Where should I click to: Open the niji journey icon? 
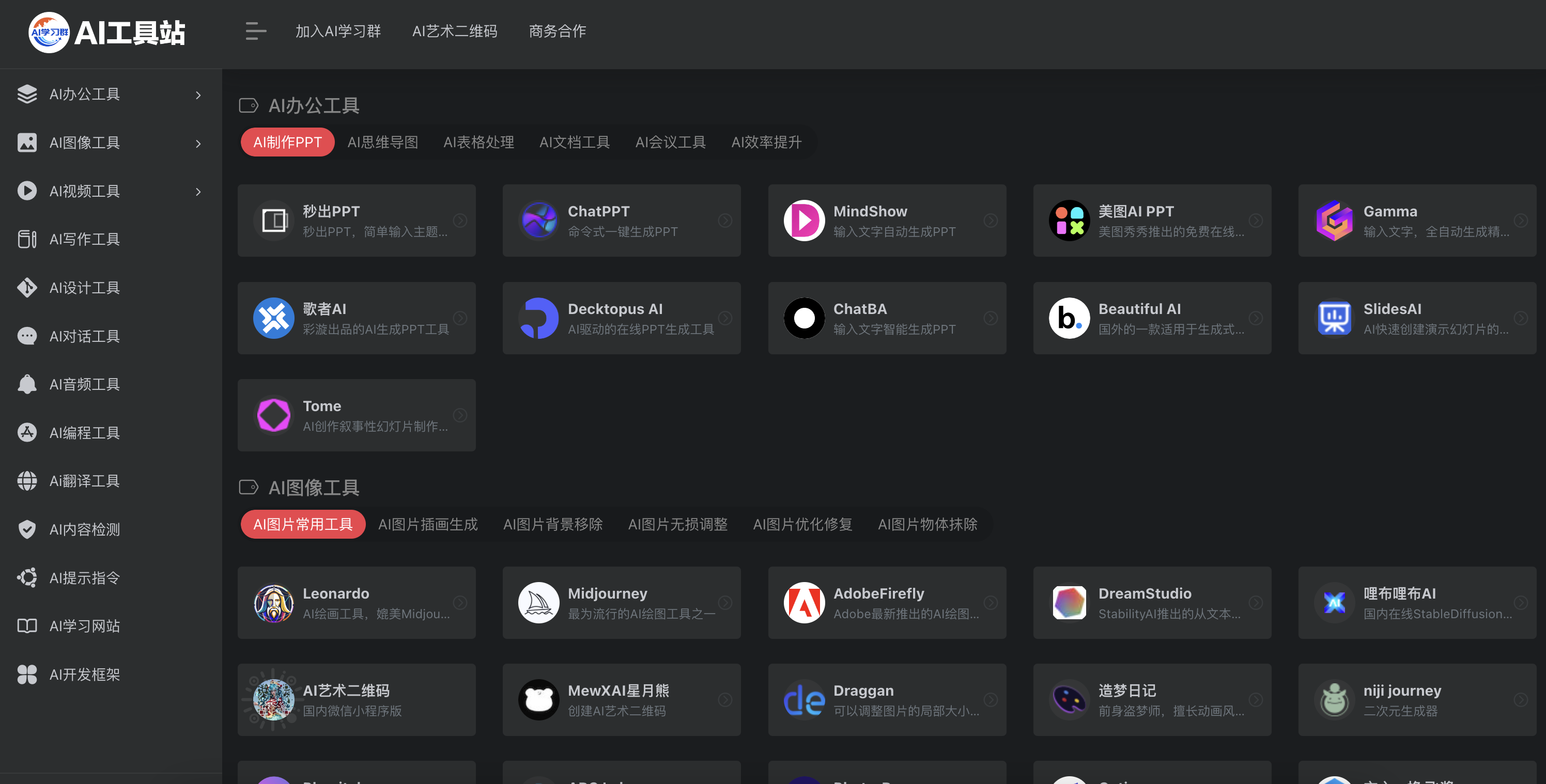pos(1335,699)
